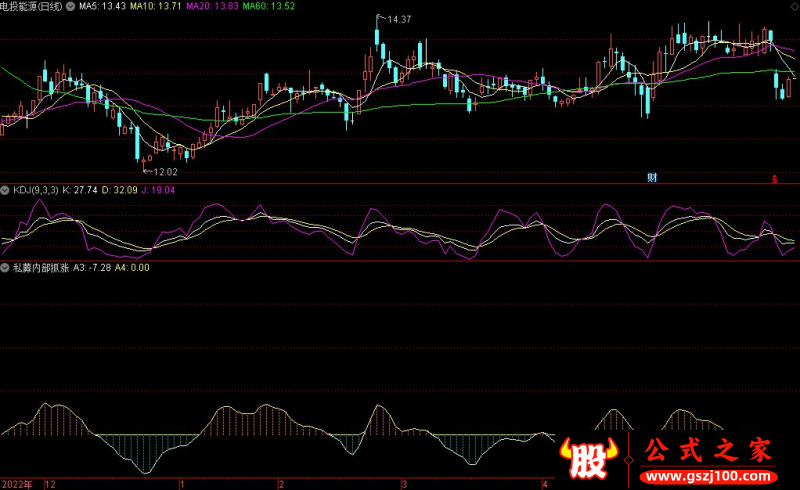Click the KDJ(9,3,3) indicator name
The width and height of the screenshot is (800, 490).
[34, 189]
